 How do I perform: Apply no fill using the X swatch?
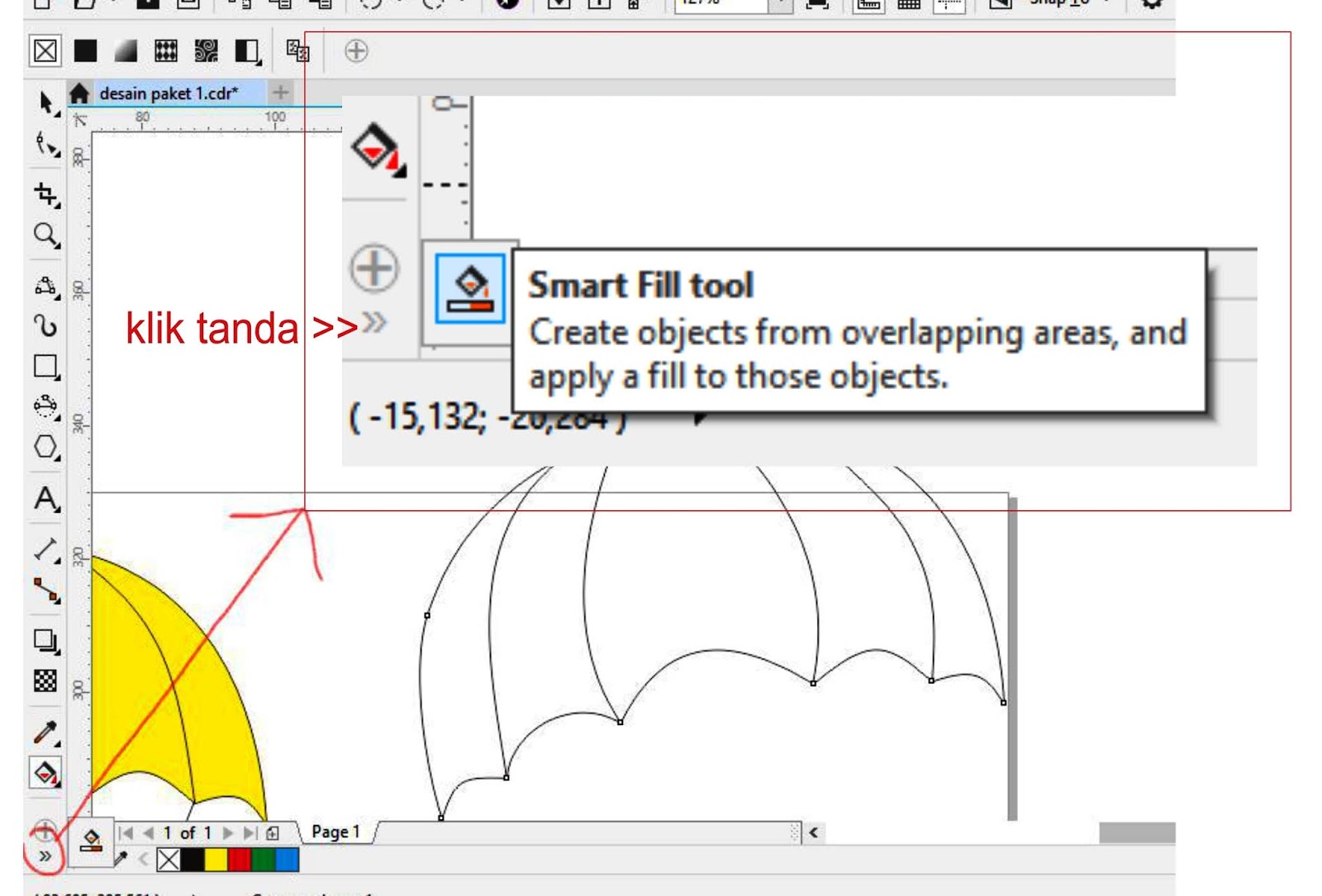coord(47,50)
